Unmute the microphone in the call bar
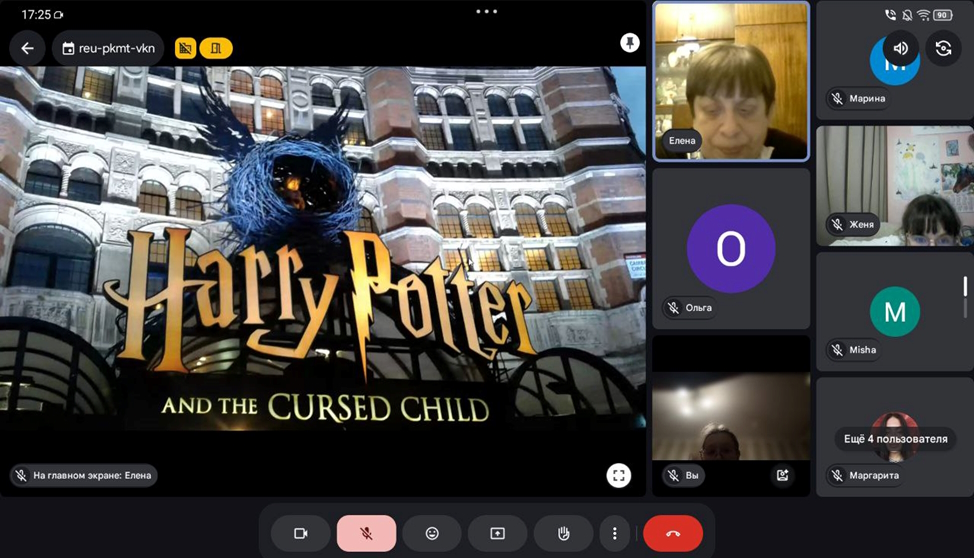Screen dimensions: 974x558 click(366, 534)
